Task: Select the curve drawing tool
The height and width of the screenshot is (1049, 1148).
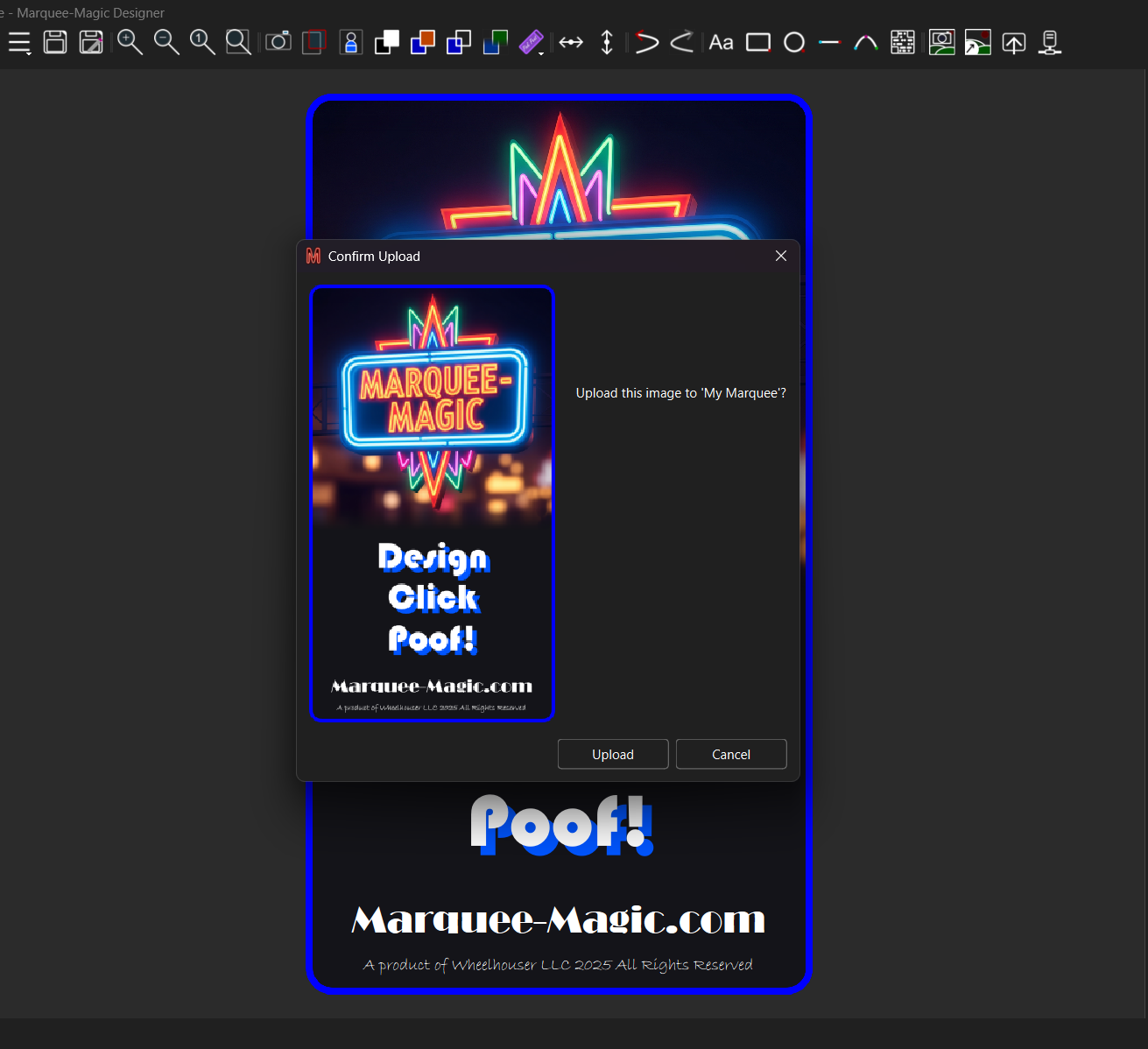Action: tap(866, 42)
